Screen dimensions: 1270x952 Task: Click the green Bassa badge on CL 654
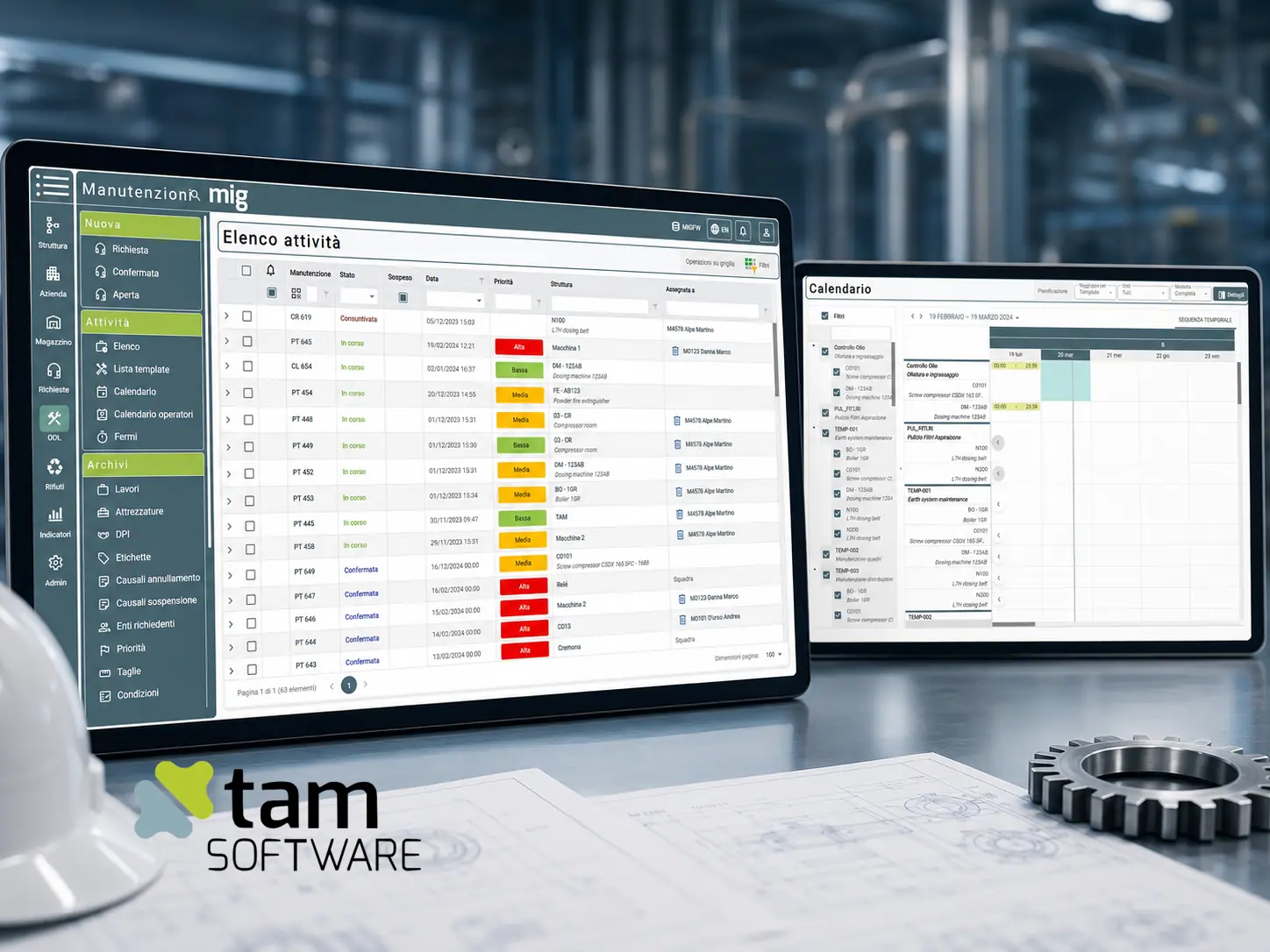[x=519, y=370]
